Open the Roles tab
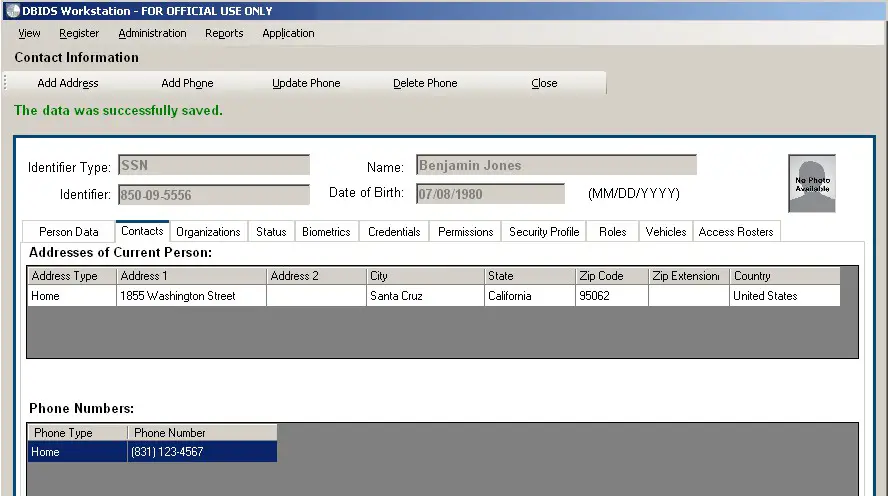Screen dimensions: 888x496 [613, 232]
